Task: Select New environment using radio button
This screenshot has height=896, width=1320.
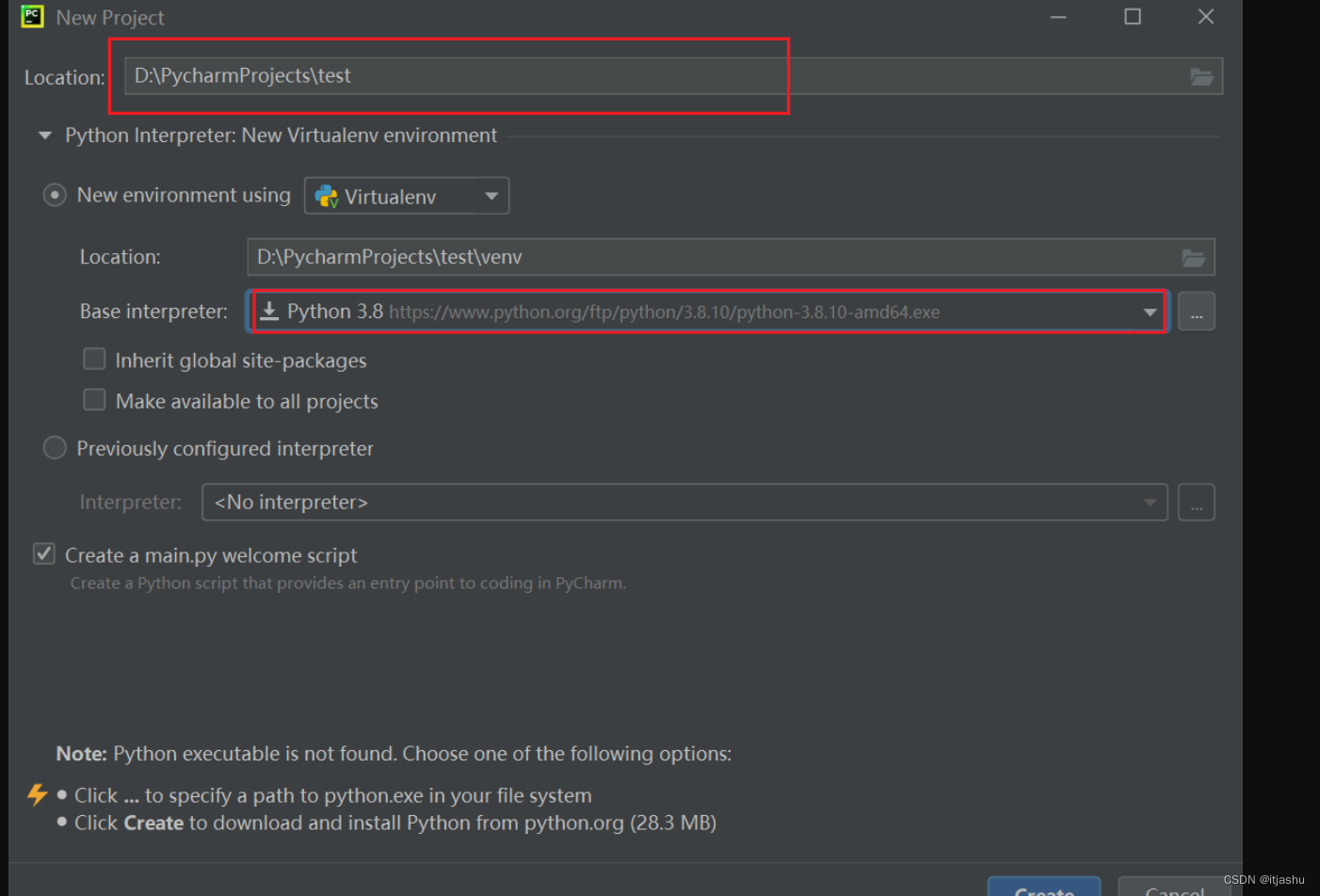Action: [x=55, y=195]
